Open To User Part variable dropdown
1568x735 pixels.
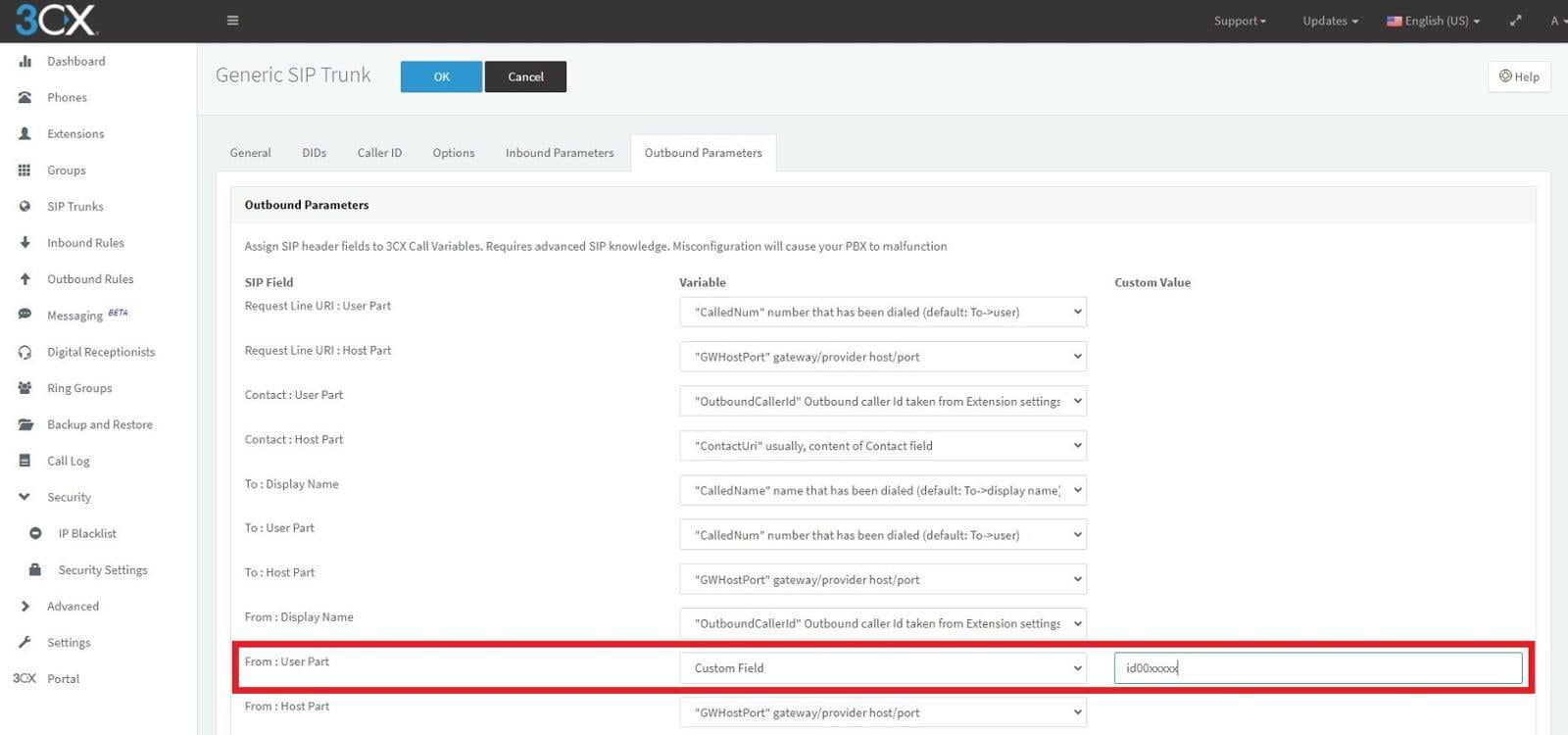[x=883, y=535]
